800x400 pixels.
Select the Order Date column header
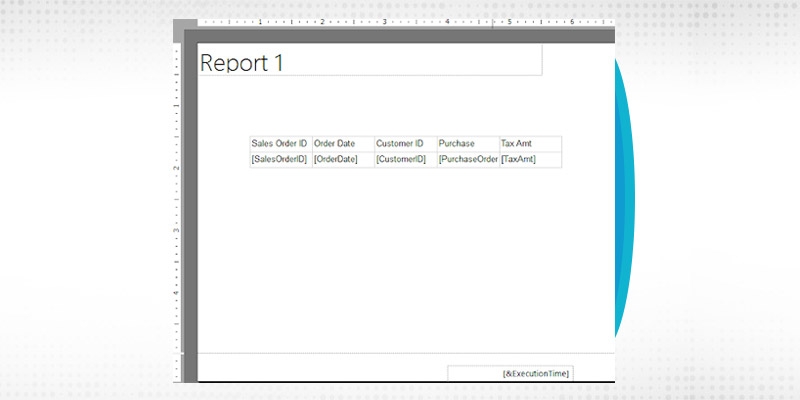343,144
